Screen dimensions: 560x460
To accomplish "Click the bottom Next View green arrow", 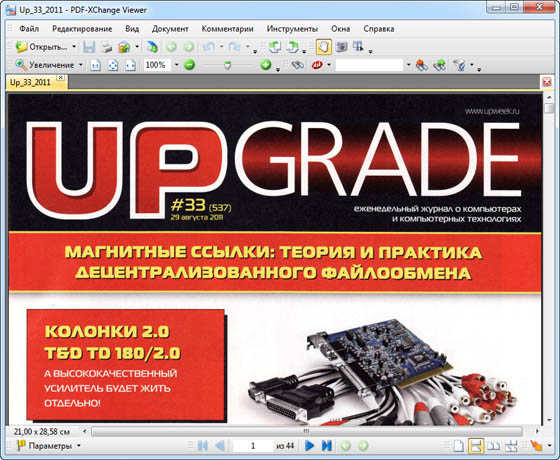I will (x=363, y=445).
